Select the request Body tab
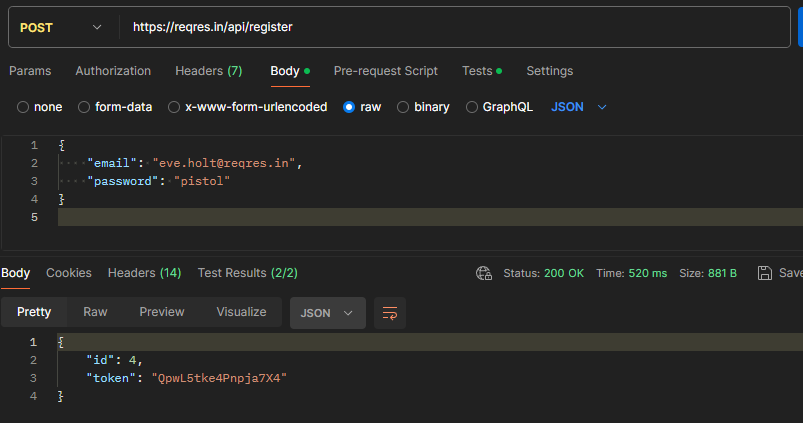 click(290, 71)
